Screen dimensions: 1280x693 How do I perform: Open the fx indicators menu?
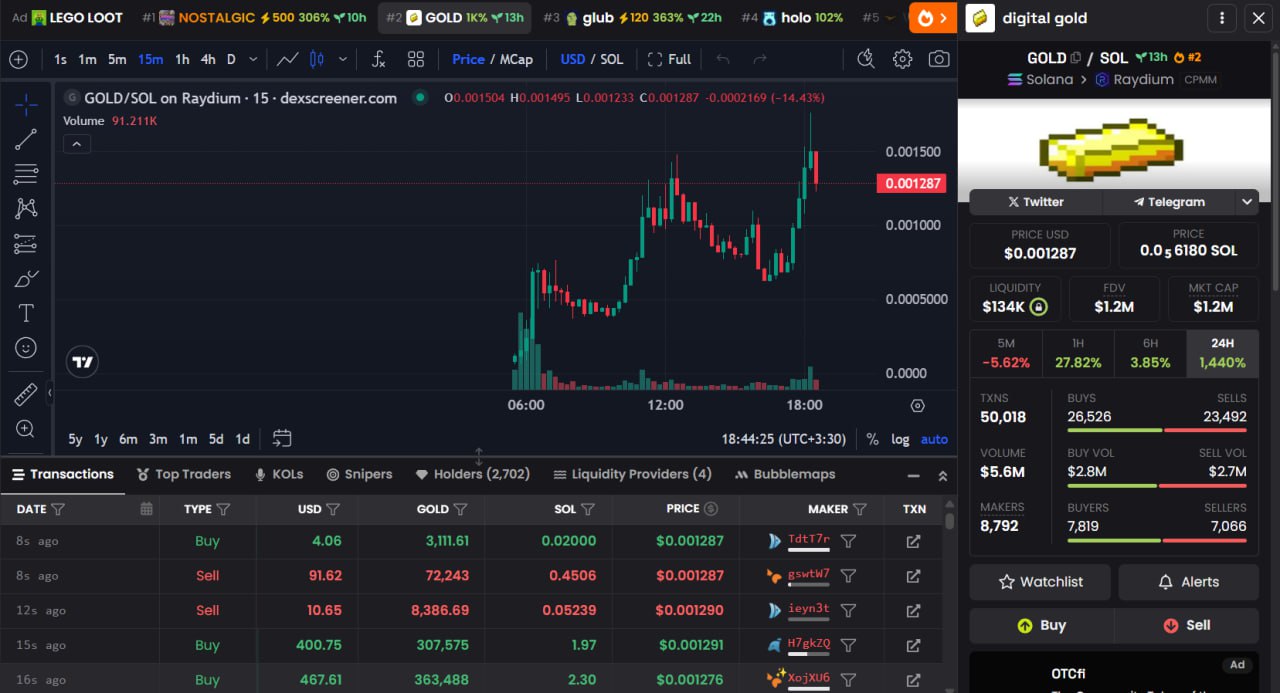(x=378, y=59)
